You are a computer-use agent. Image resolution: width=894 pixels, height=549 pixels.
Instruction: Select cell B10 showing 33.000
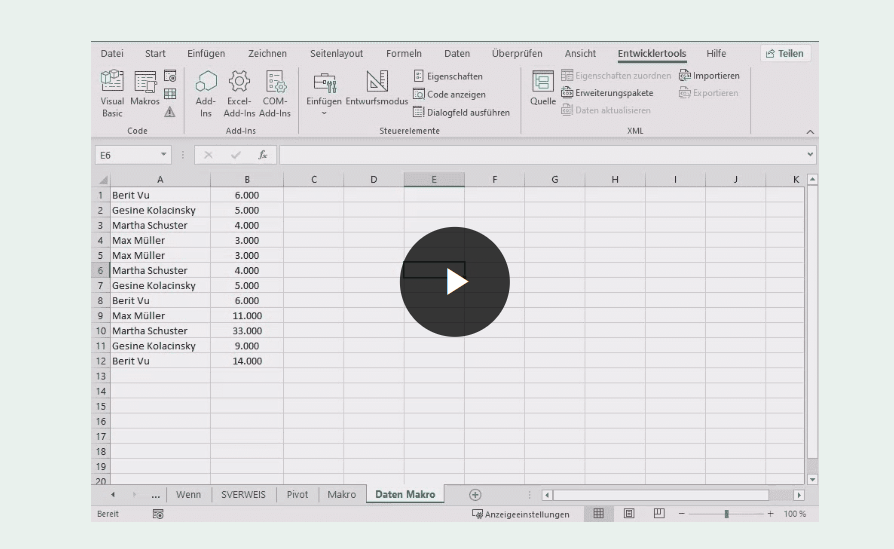coord(247,331)
